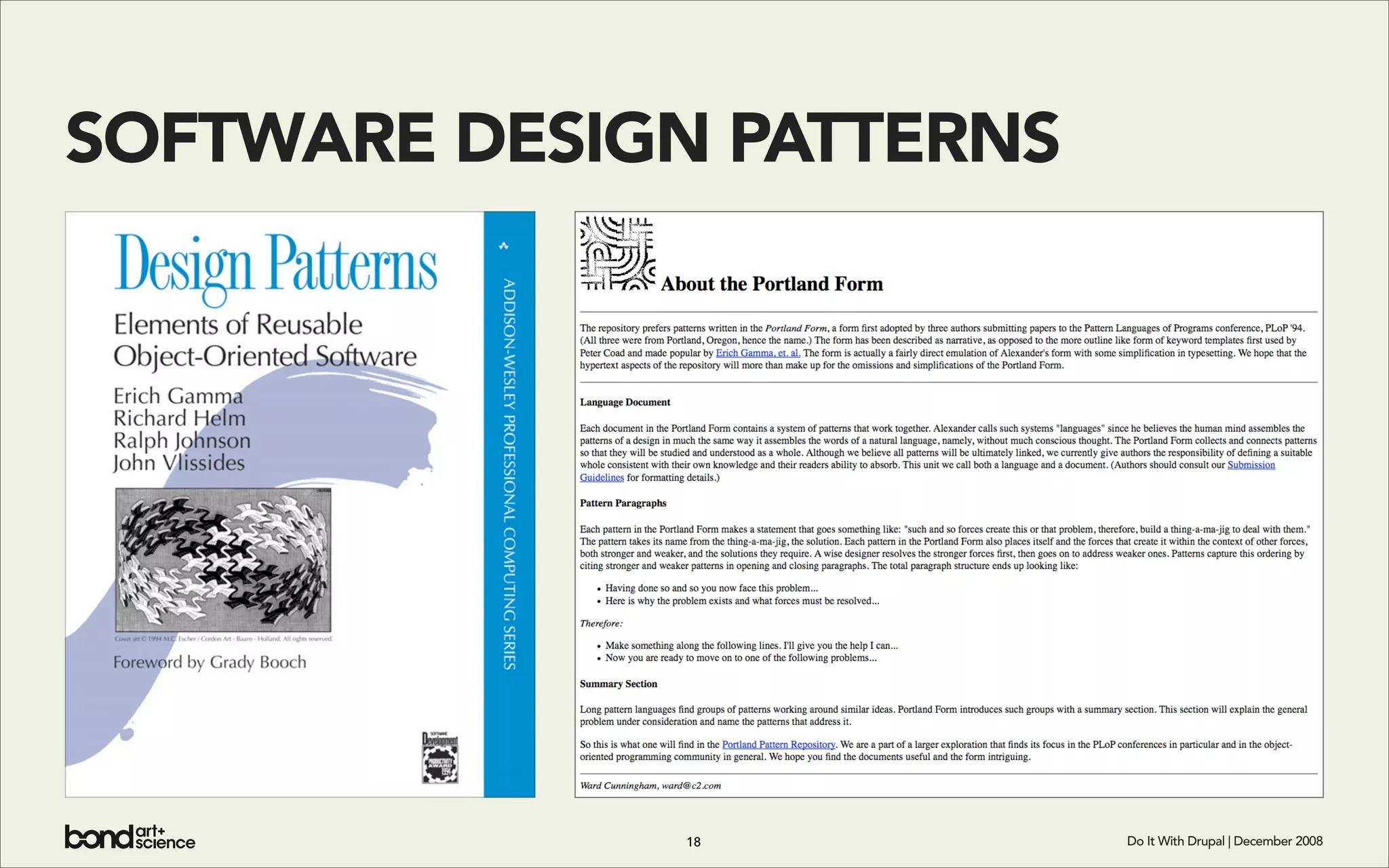1389x868 pixels.
Task: Click Foreword by Grady Booch text
Action: click(x=210, y=663)
